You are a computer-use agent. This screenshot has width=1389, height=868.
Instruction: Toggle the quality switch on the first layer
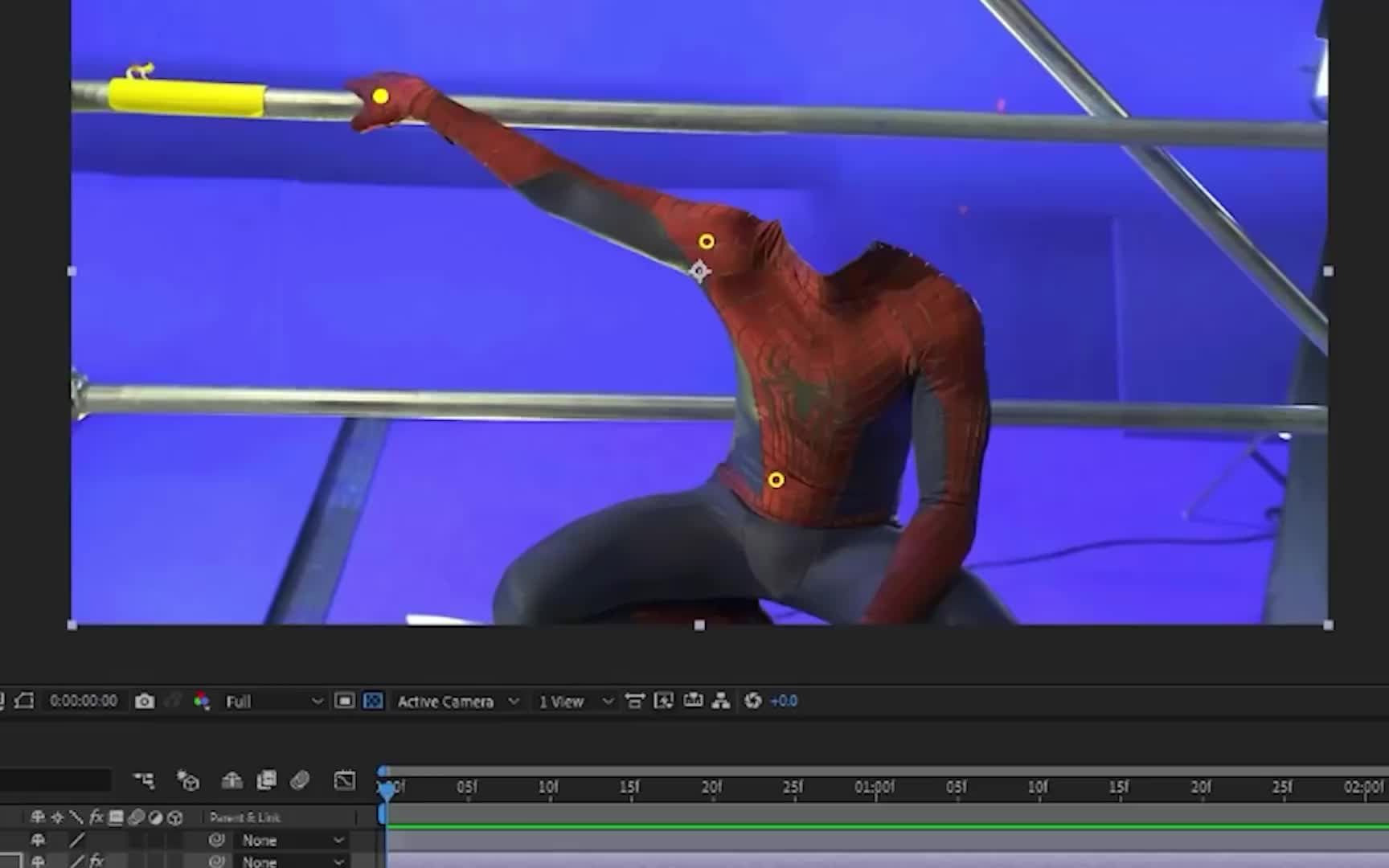(76, 840)
